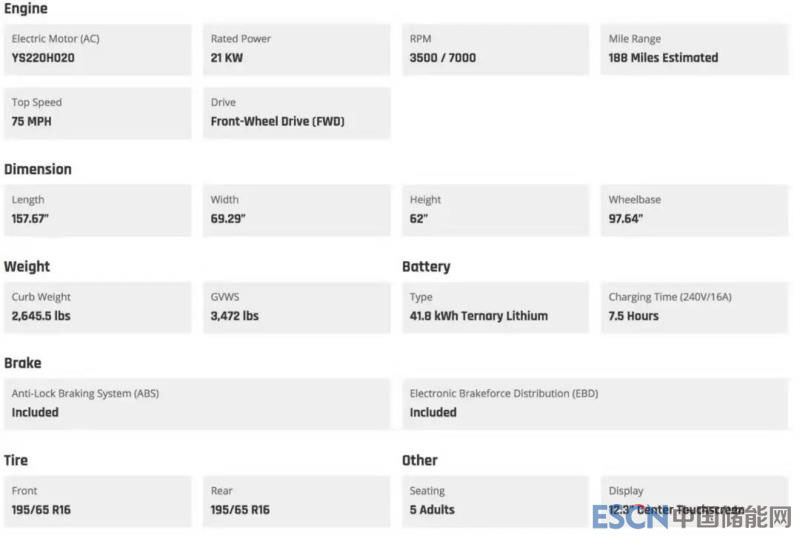
Task: Select the Charging Time 7.5 Hours card
Action: click(x=694, y=307)
